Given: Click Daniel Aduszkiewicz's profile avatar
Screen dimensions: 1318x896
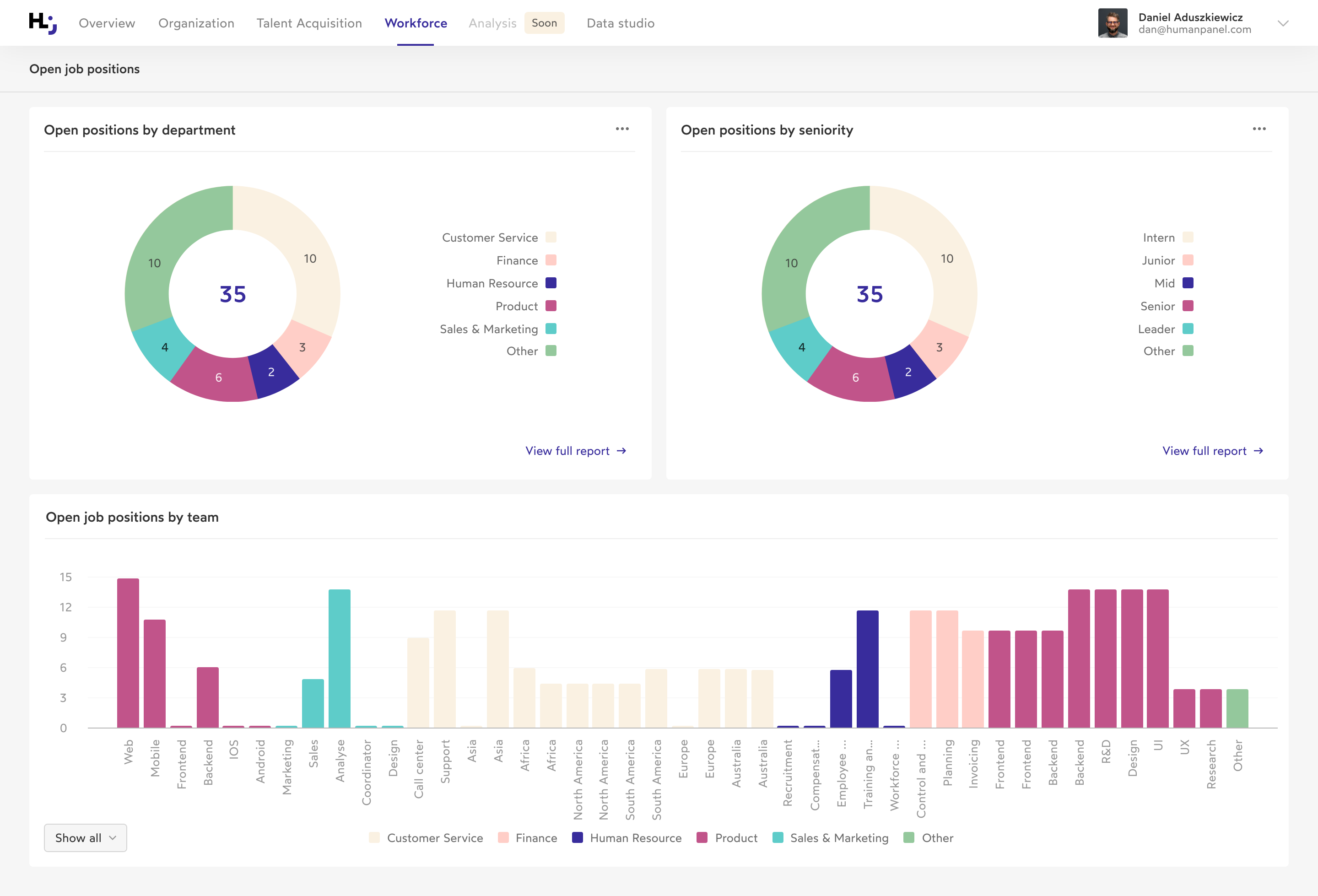Looking at the screenshot, I should (1113, 23).
